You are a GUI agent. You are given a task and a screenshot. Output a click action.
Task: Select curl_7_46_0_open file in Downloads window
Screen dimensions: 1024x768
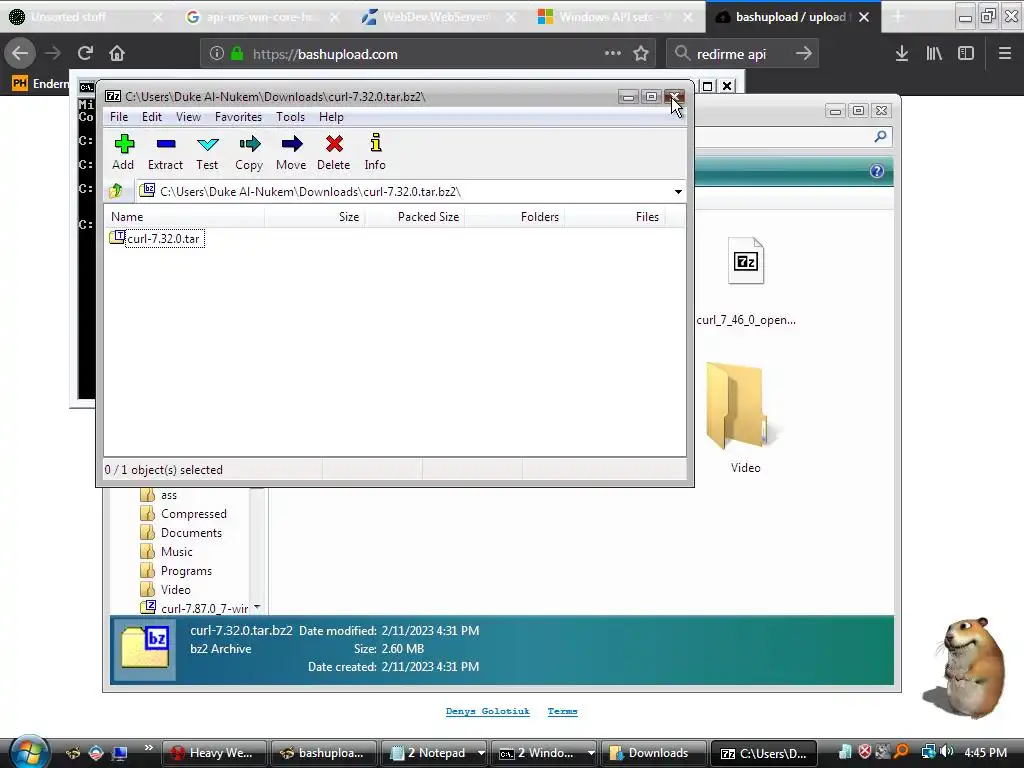click(x=746, y=281)
